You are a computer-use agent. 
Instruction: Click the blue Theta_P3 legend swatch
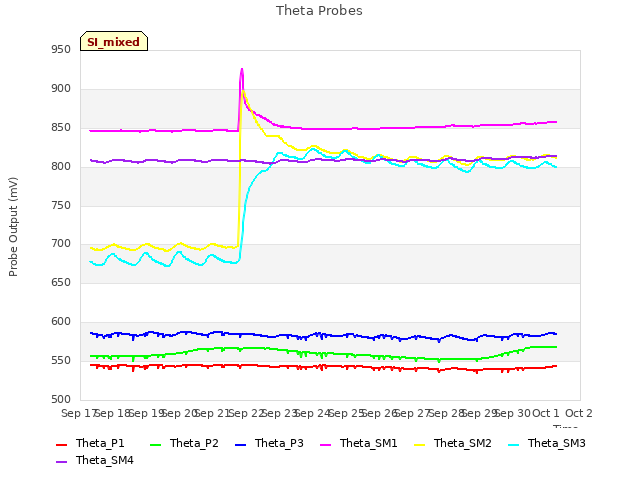pyautogui.click(x=240, y=444)
